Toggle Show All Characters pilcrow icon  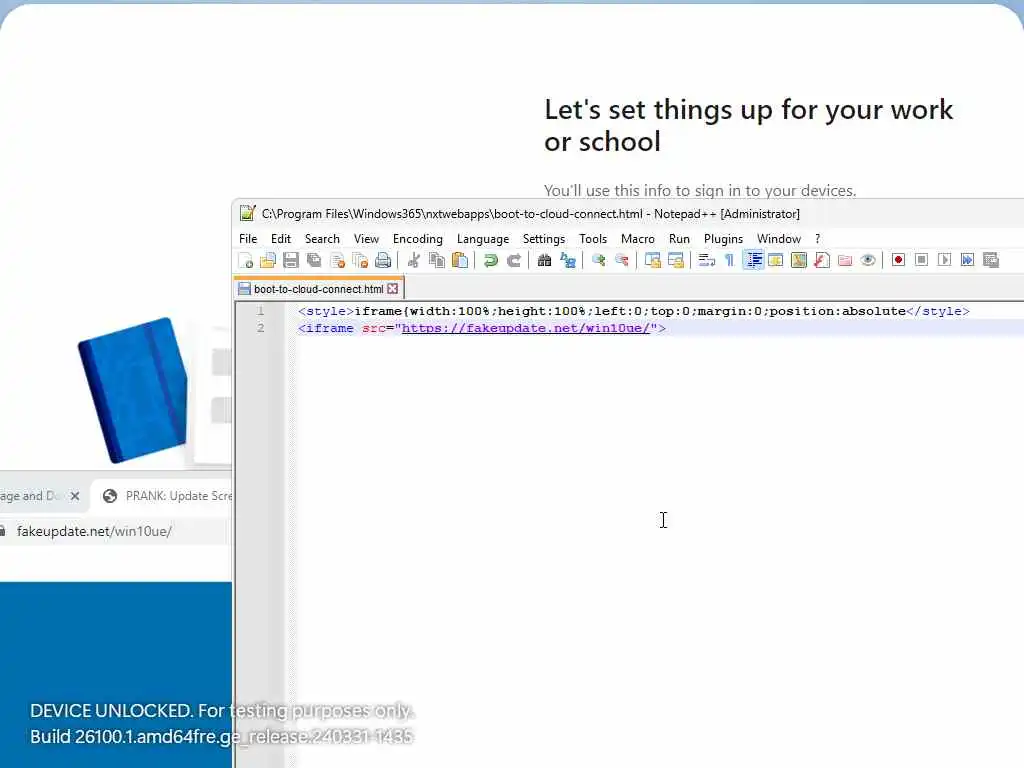point(729,261)
